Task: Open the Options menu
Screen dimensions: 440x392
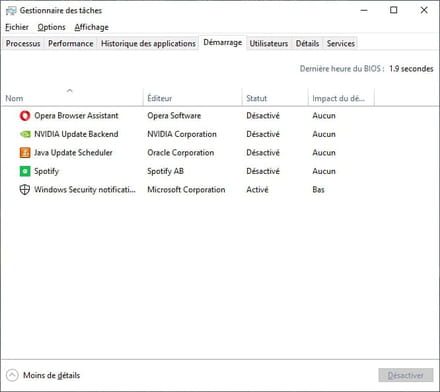Action: pos(51,27)
